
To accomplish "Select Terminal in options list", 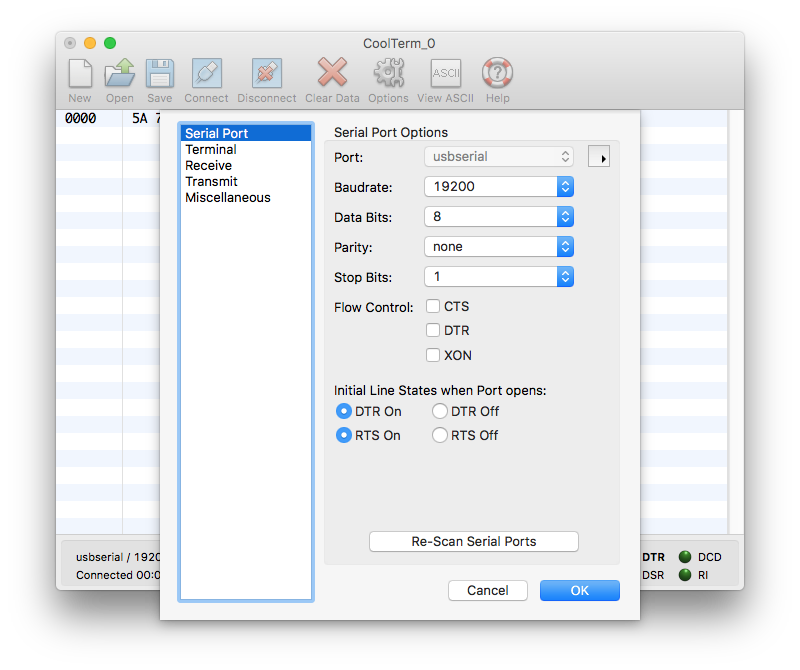I will tap(246, 150).
